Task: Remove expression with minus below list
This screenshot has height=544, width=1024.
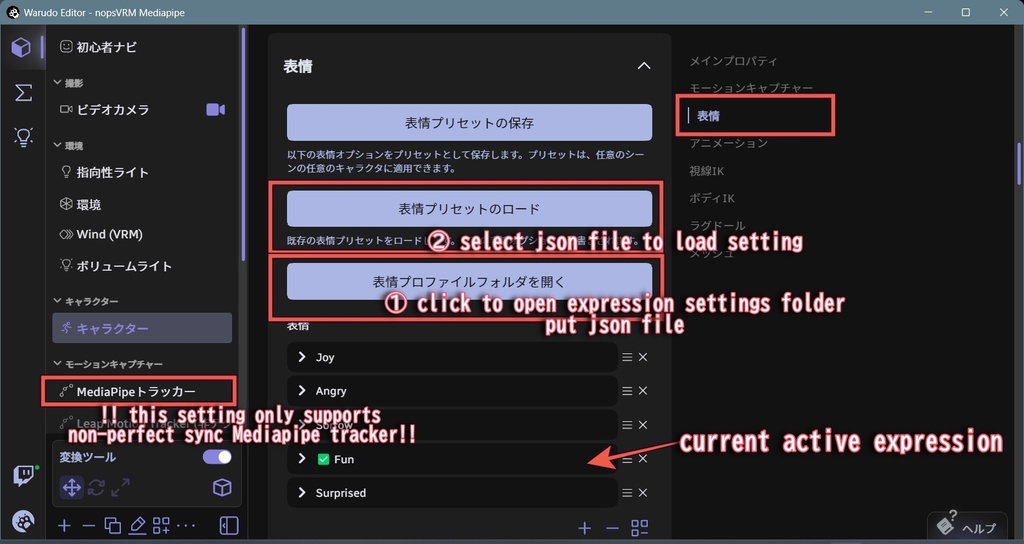Action: coord(612,528)
